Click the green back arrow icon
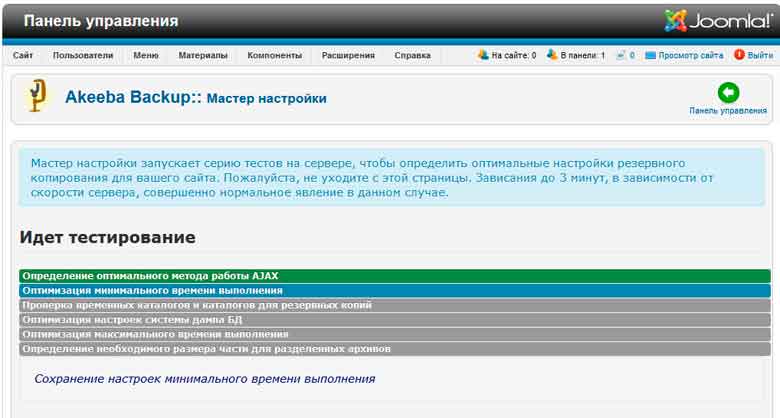 point(728,93)
